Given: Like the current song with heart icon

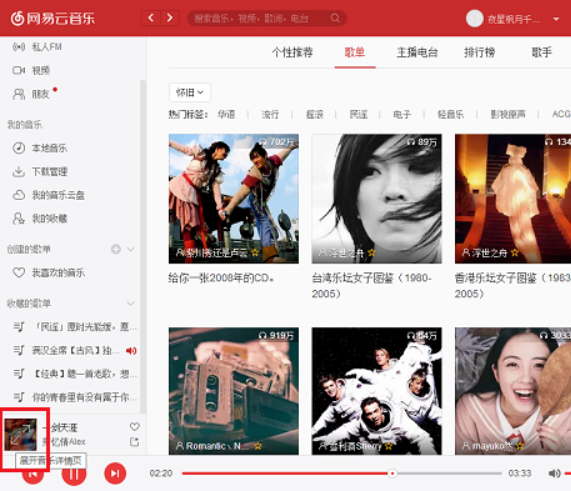Looking at the screenshot, I should click(135, 427).
